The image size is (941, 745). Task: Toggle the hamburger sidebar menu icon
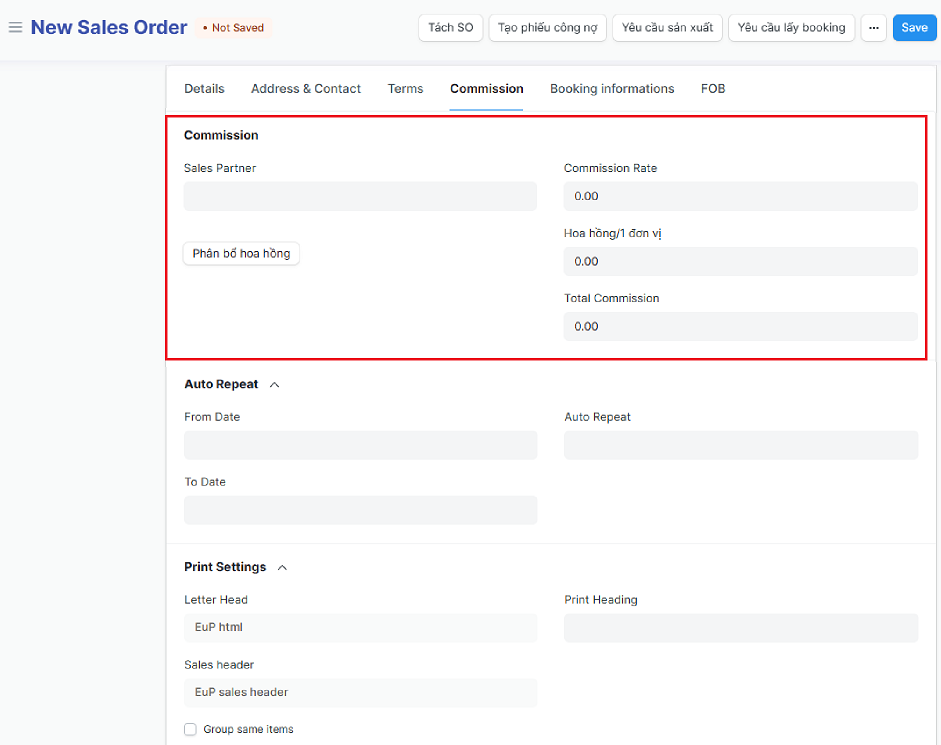[x=15, y=28]
